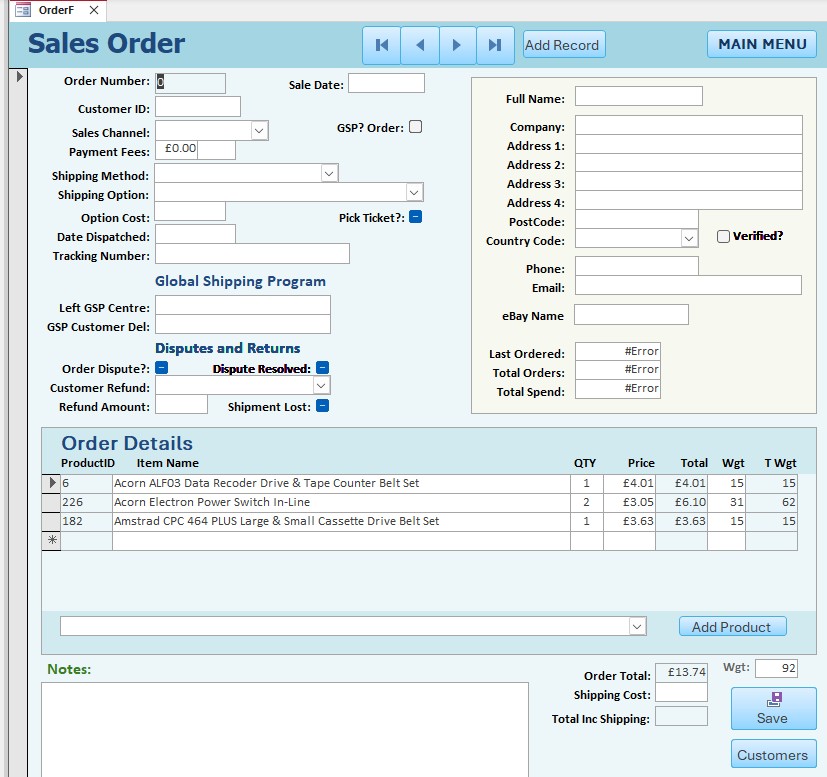Select the first order detail row selector
Image resolution: width=827 pixels, height=777 pixels.
coord(50,483)
